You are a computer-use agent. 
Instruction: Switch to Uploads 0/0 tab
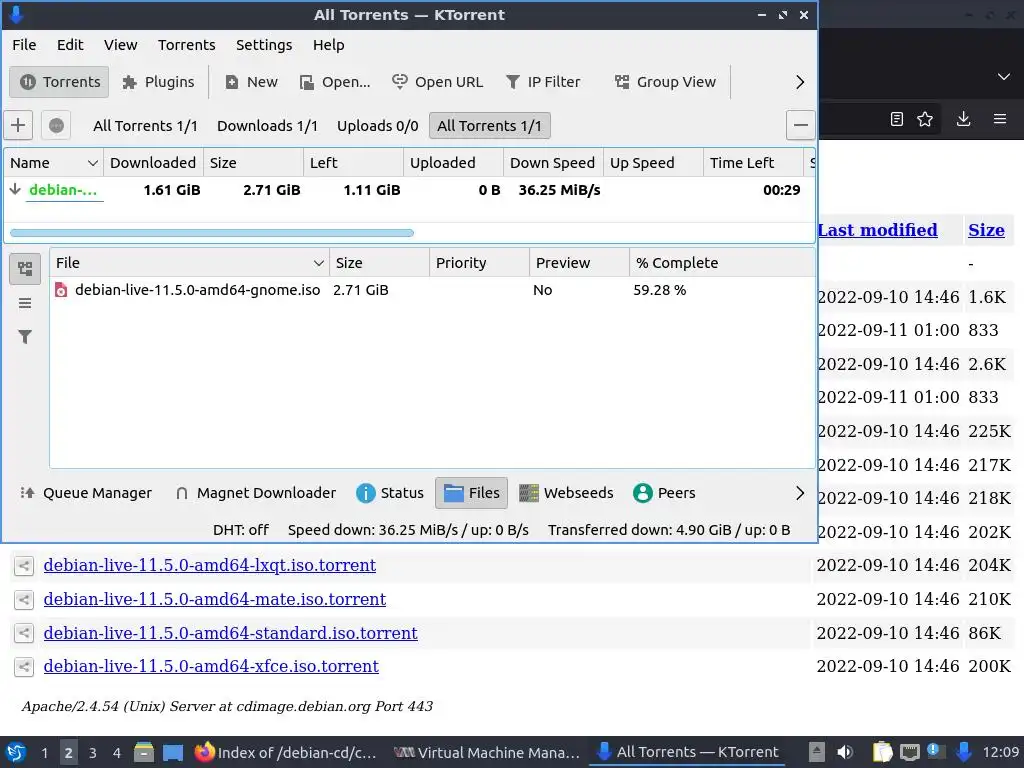click(377, 125)
